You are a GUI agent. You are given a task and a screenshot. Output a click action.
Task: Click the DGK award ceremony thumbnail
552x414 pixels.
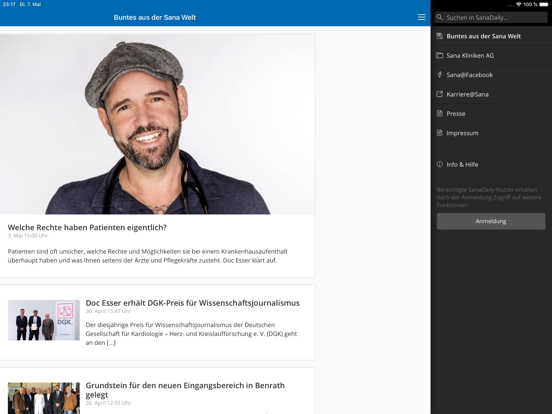[x=44, y=320]
